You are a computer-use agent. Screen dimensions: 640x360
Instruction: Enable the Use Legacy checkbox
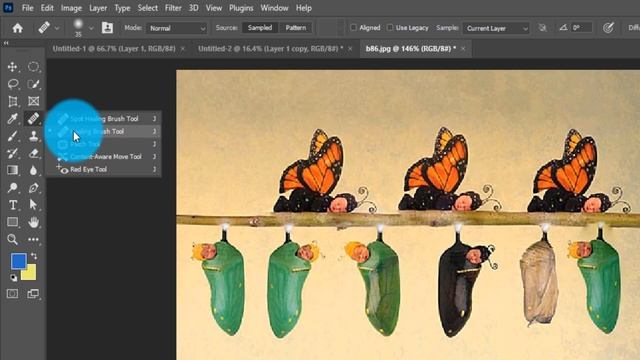(x=390, y=28)
